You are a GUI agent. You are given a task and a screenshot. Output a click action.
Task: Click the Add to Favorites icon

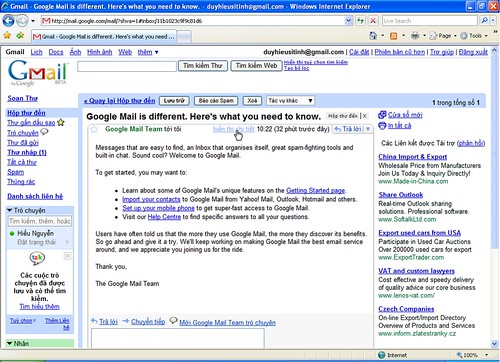pyautogui.click(x=20, y=35)
